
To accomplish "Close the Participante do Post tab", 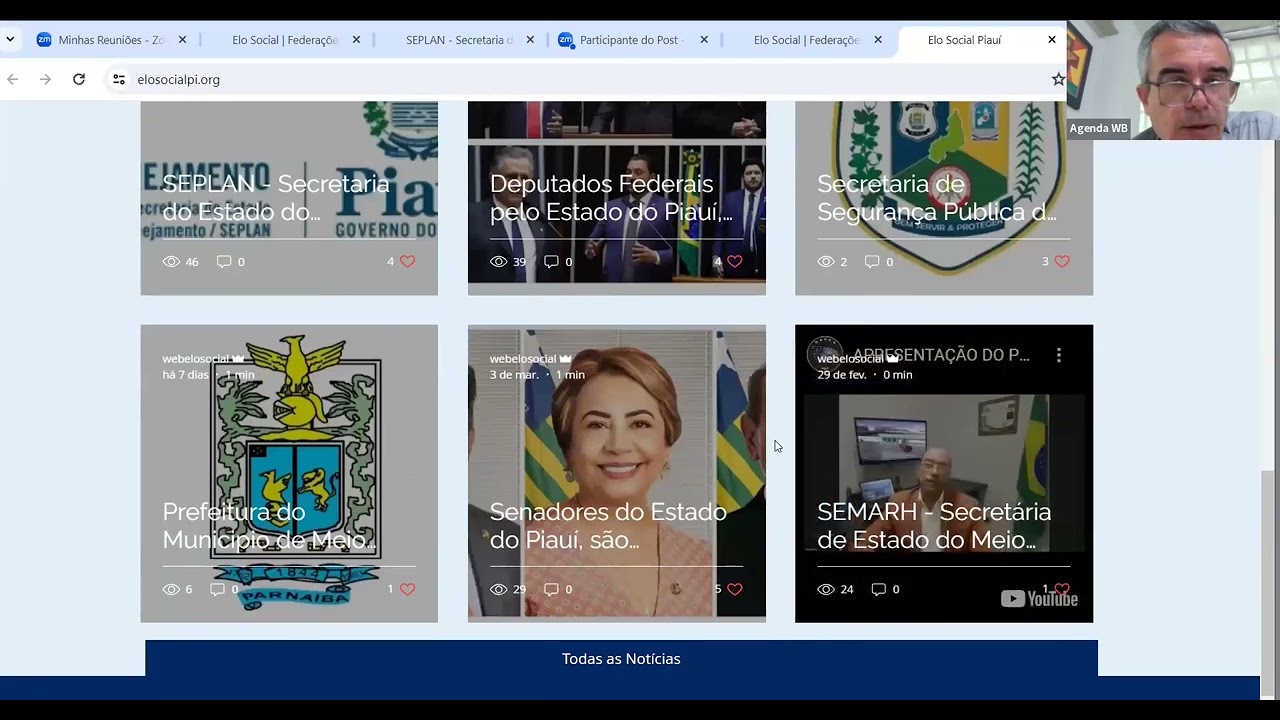I will click(704, 40).
